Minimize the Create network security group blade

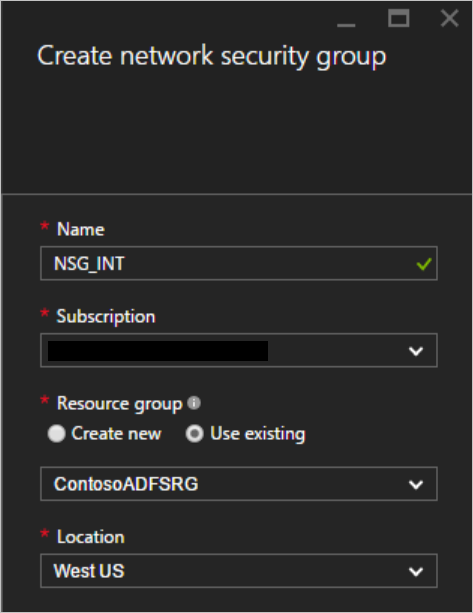[346, 25]
